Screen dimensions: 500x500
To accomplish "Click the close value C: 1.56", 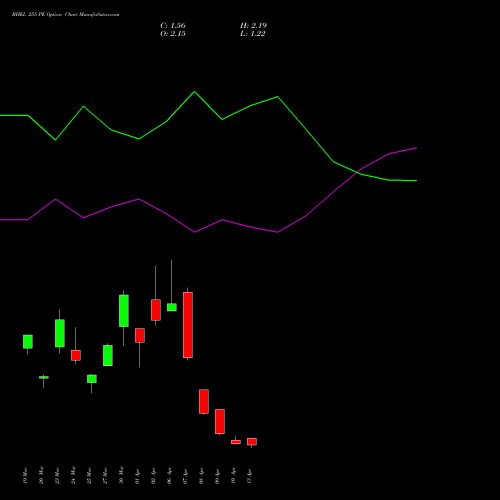I will [x=173, y=26].
